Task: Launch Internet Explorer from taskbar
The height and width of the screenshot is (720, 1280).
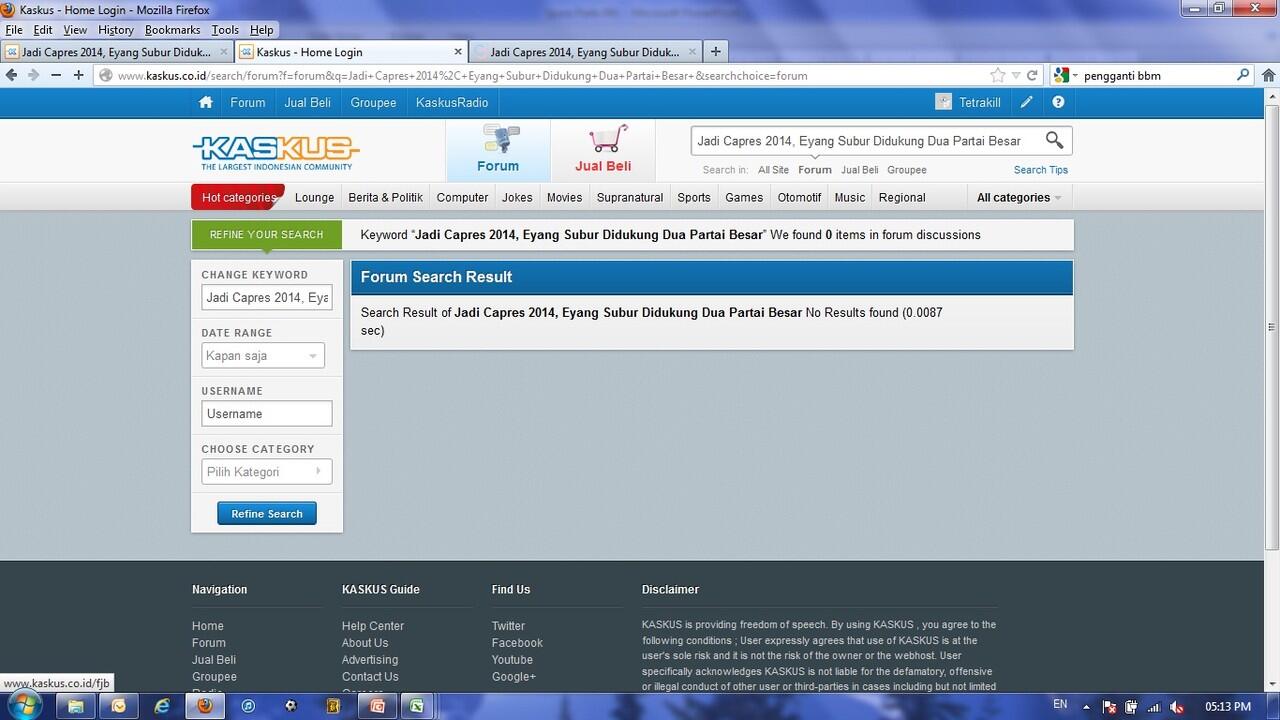Action: 162,706
